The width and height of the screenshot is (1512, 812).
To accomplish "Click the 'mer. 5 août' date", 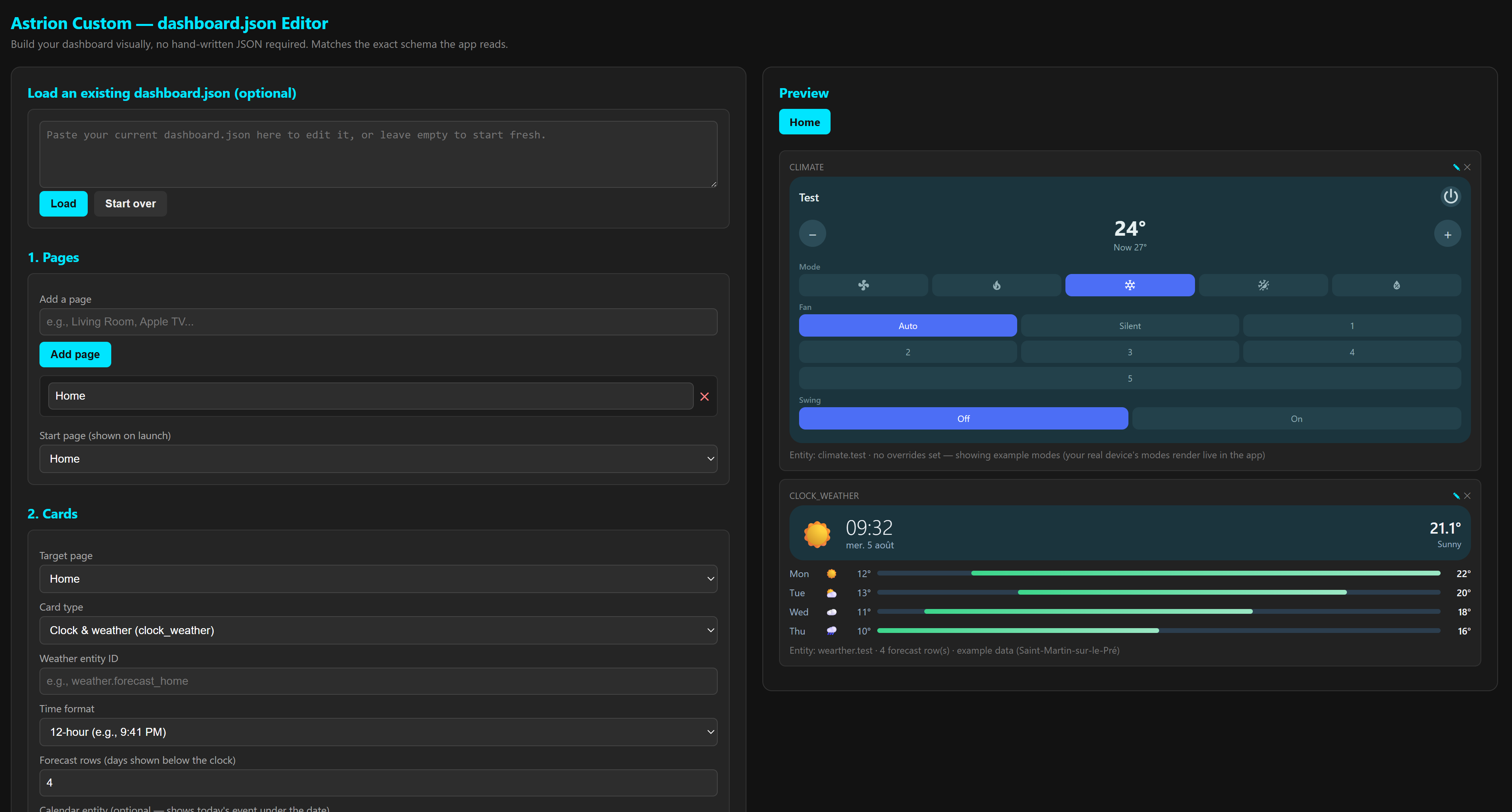I will [x=870, y=546].
